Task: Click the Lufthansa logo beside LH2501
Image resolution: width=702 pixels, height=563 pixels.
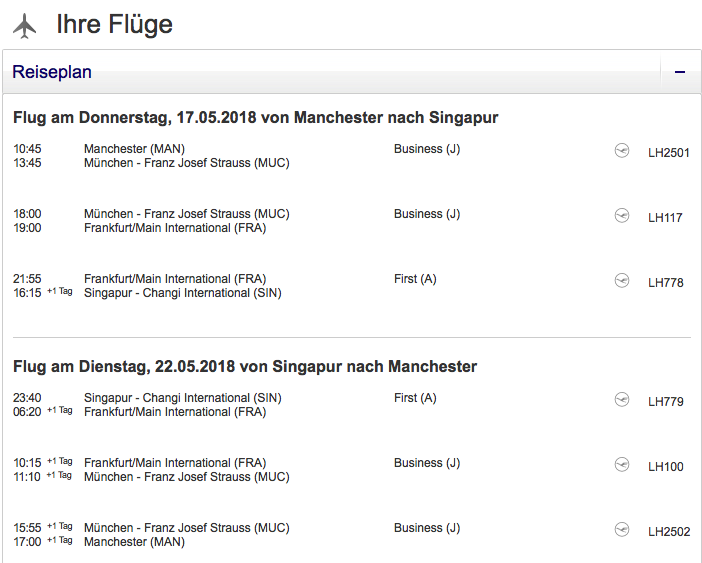Action: pyautogui.click(x=622, y=150)
